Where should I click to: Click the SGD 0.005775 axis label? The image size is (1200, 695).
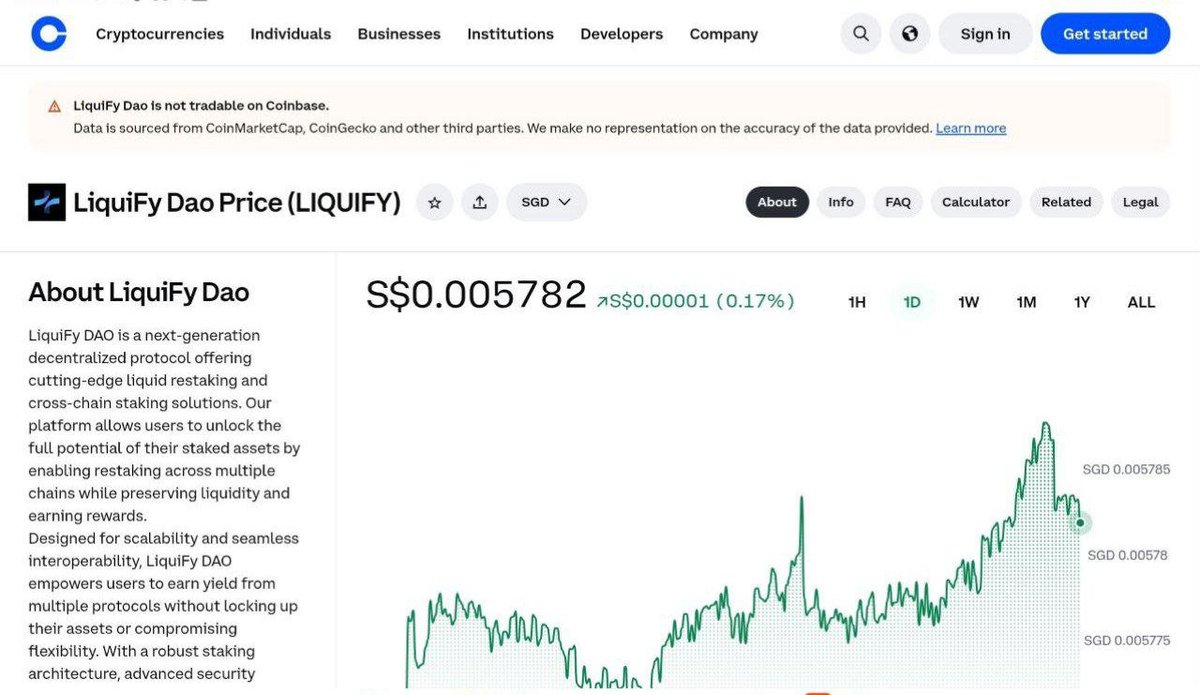[1127, 640]
